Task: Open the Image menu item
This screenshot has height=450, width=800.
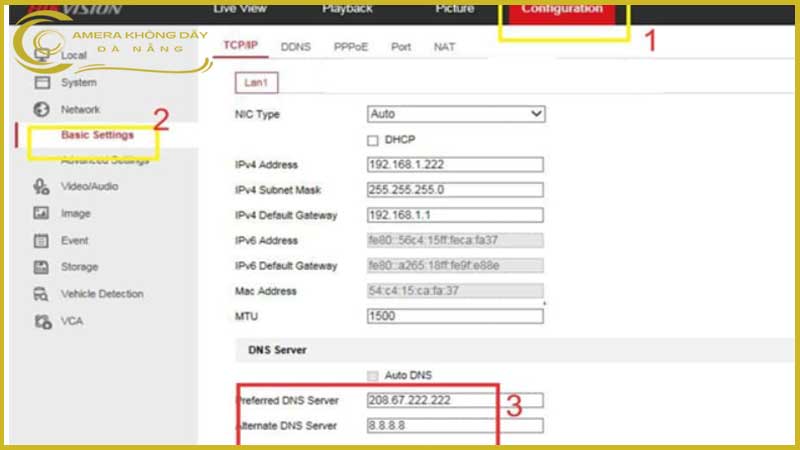Action: coord(76,214)
